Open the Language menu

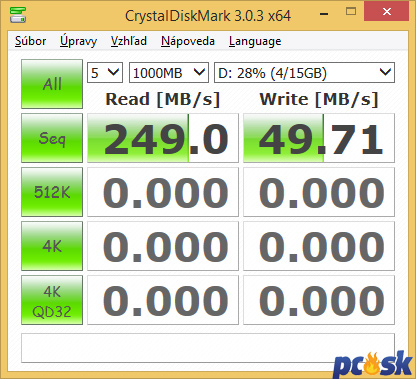255,41
